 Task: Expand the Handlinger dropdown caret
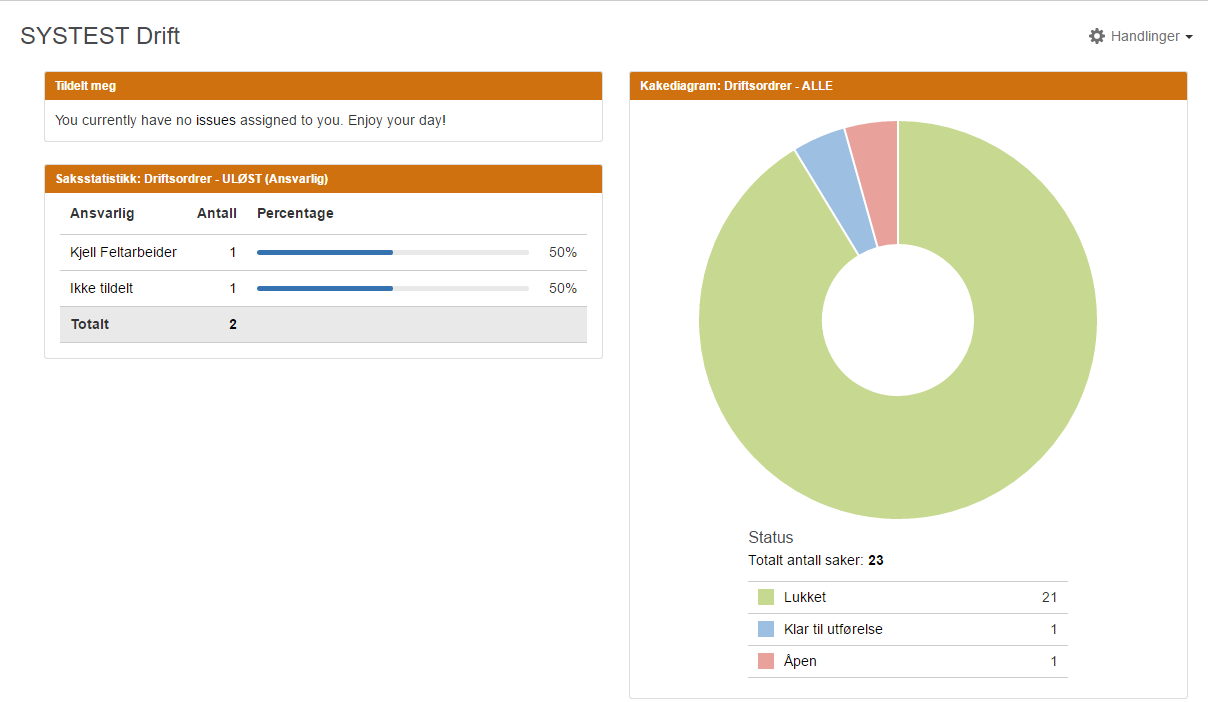click(x=1189, y=37)
